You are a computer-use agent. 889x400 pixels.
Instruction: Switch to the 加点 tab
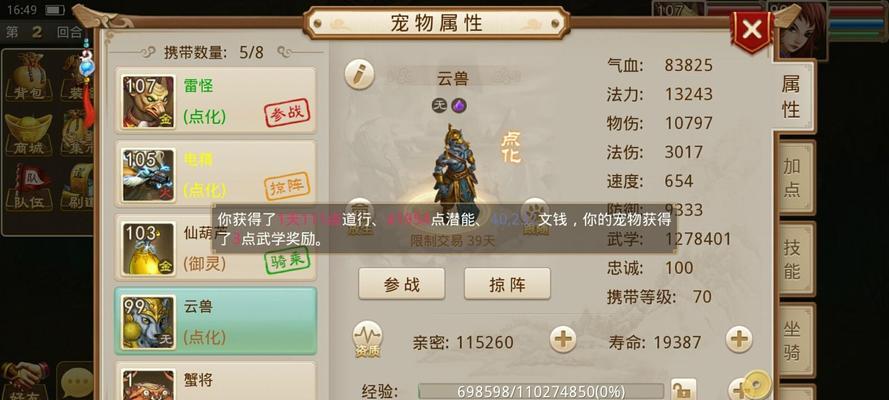pos(793,177)
